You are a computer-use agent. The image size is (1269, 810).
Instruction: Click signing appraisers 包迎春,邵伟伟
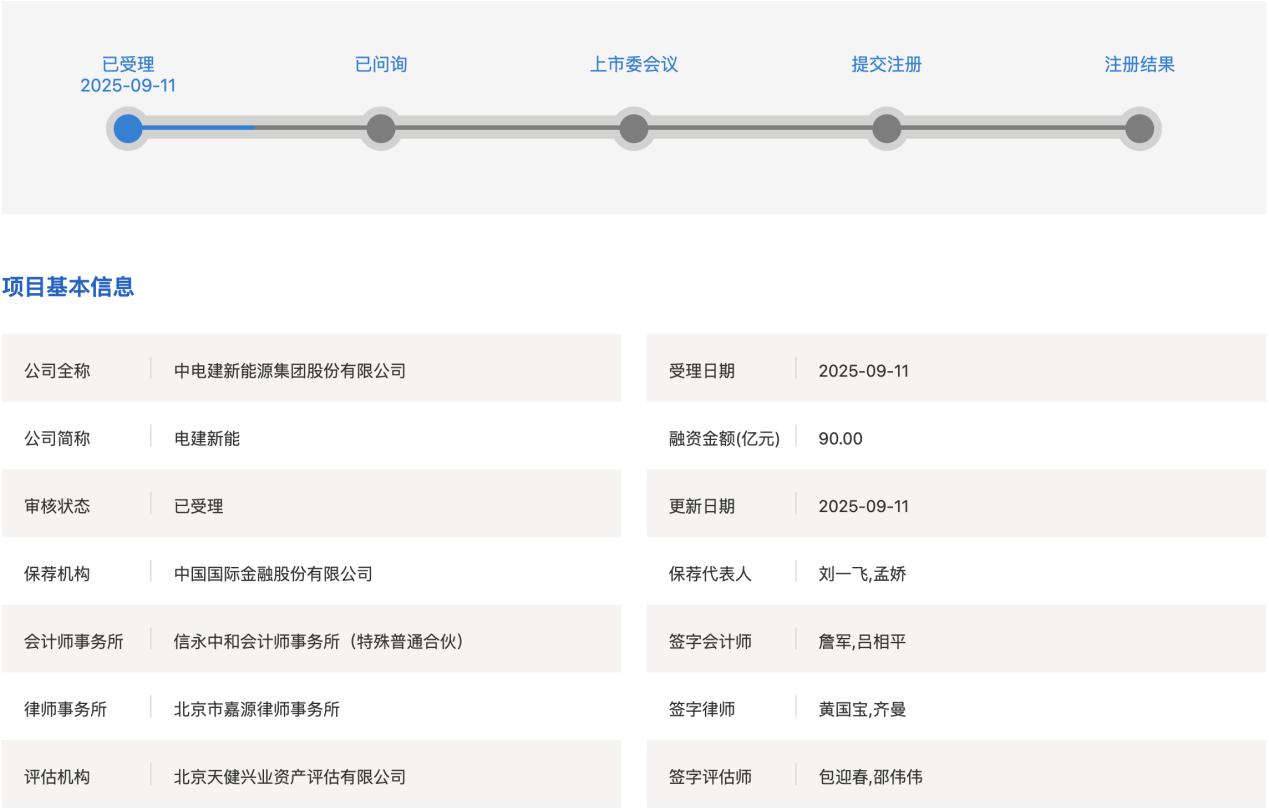click(x=871, y=776)
